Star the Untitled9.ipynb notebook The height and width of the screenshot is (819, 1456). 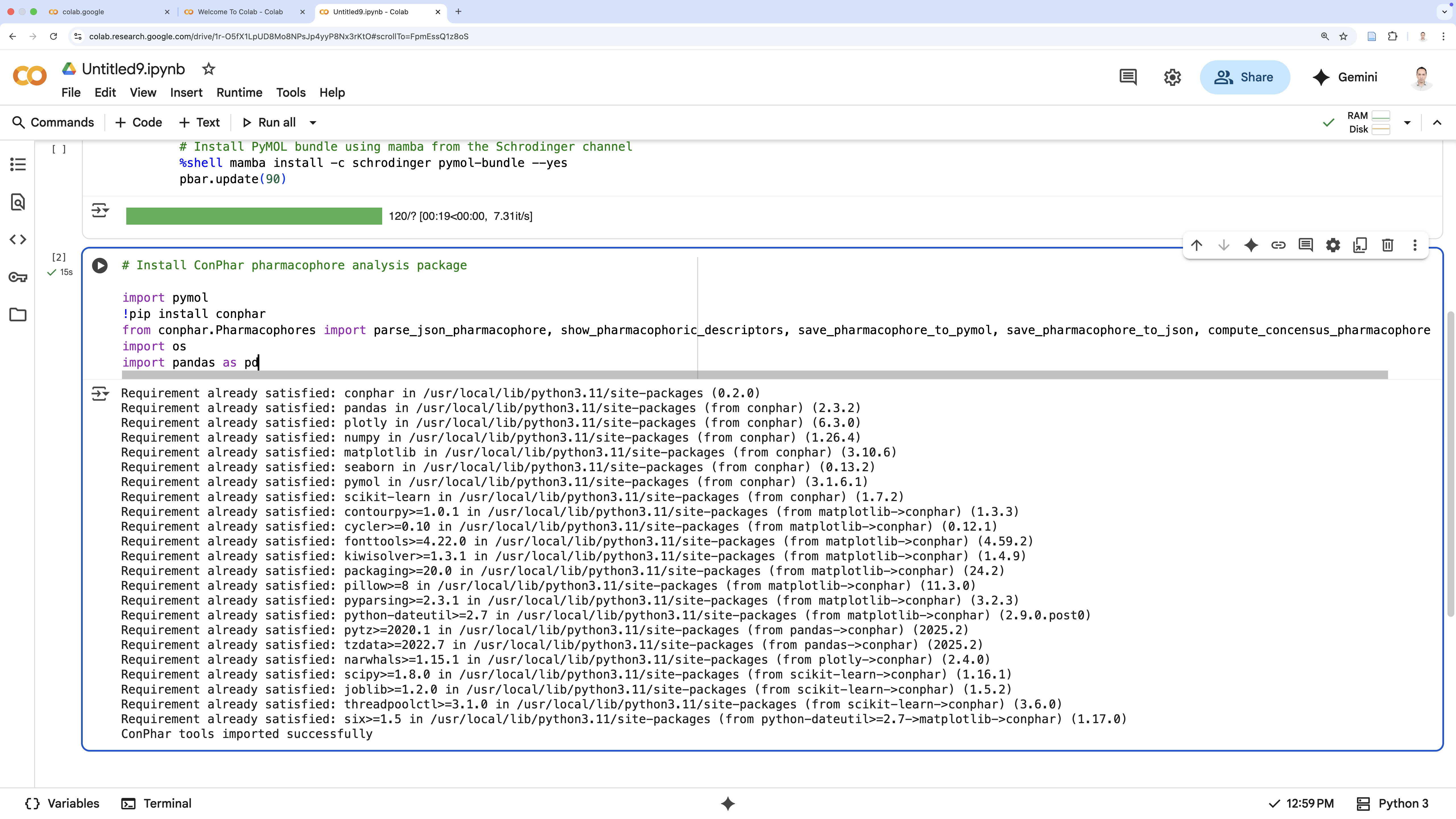[208, 69]
